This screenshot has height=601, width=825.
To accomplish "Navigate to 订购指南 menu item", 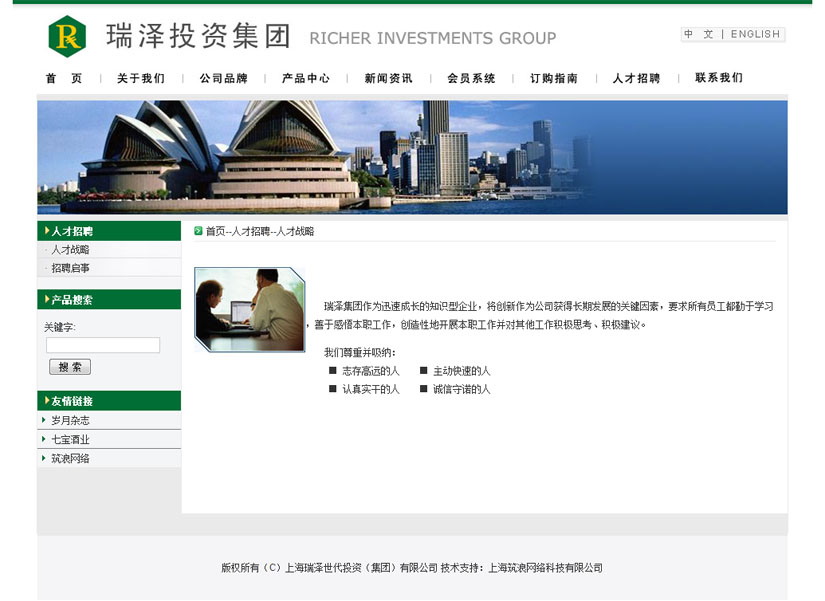I will (x=554, y=78).
